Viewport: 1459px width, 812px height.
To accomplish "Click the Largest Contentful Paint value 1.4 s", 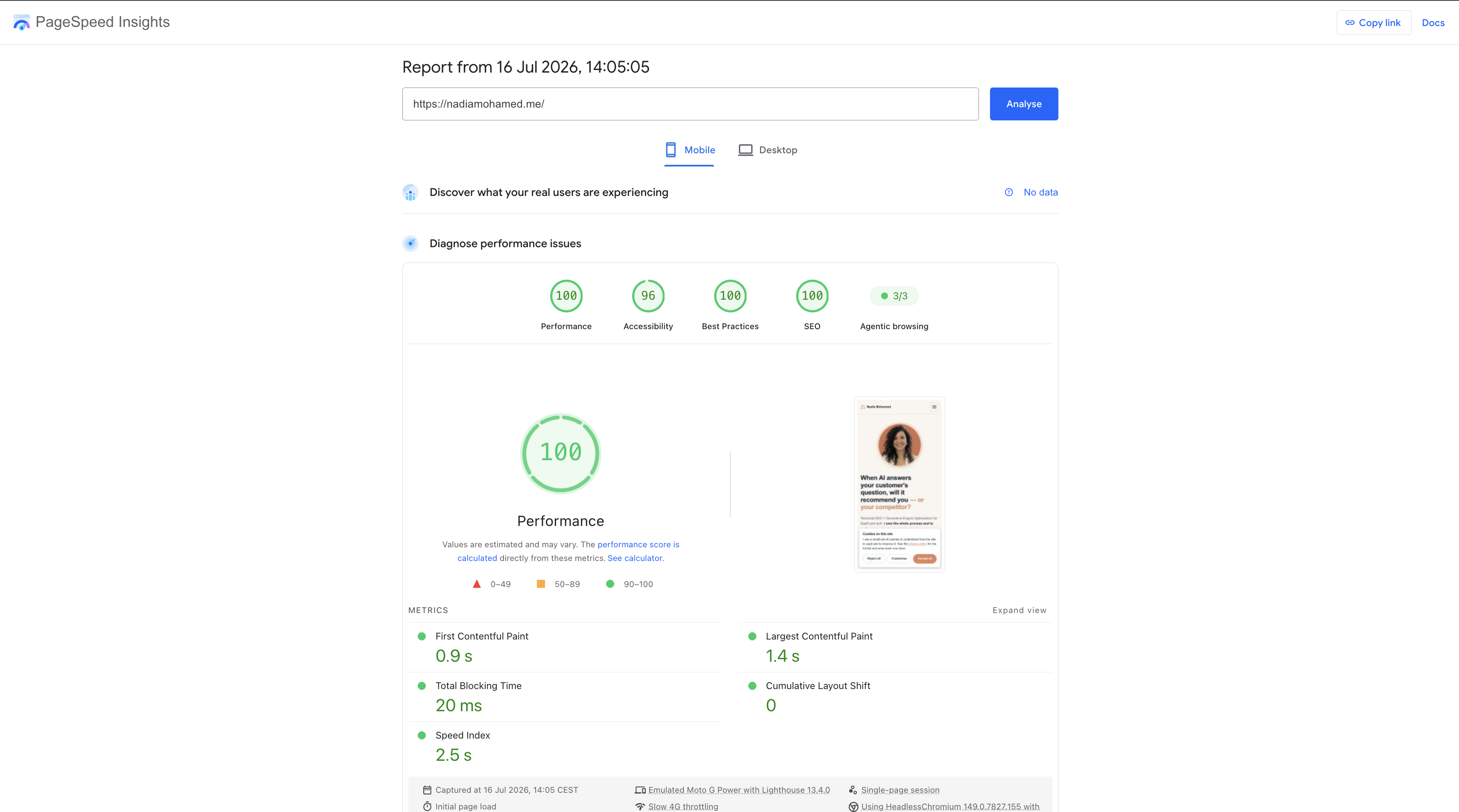I will 782,656.
